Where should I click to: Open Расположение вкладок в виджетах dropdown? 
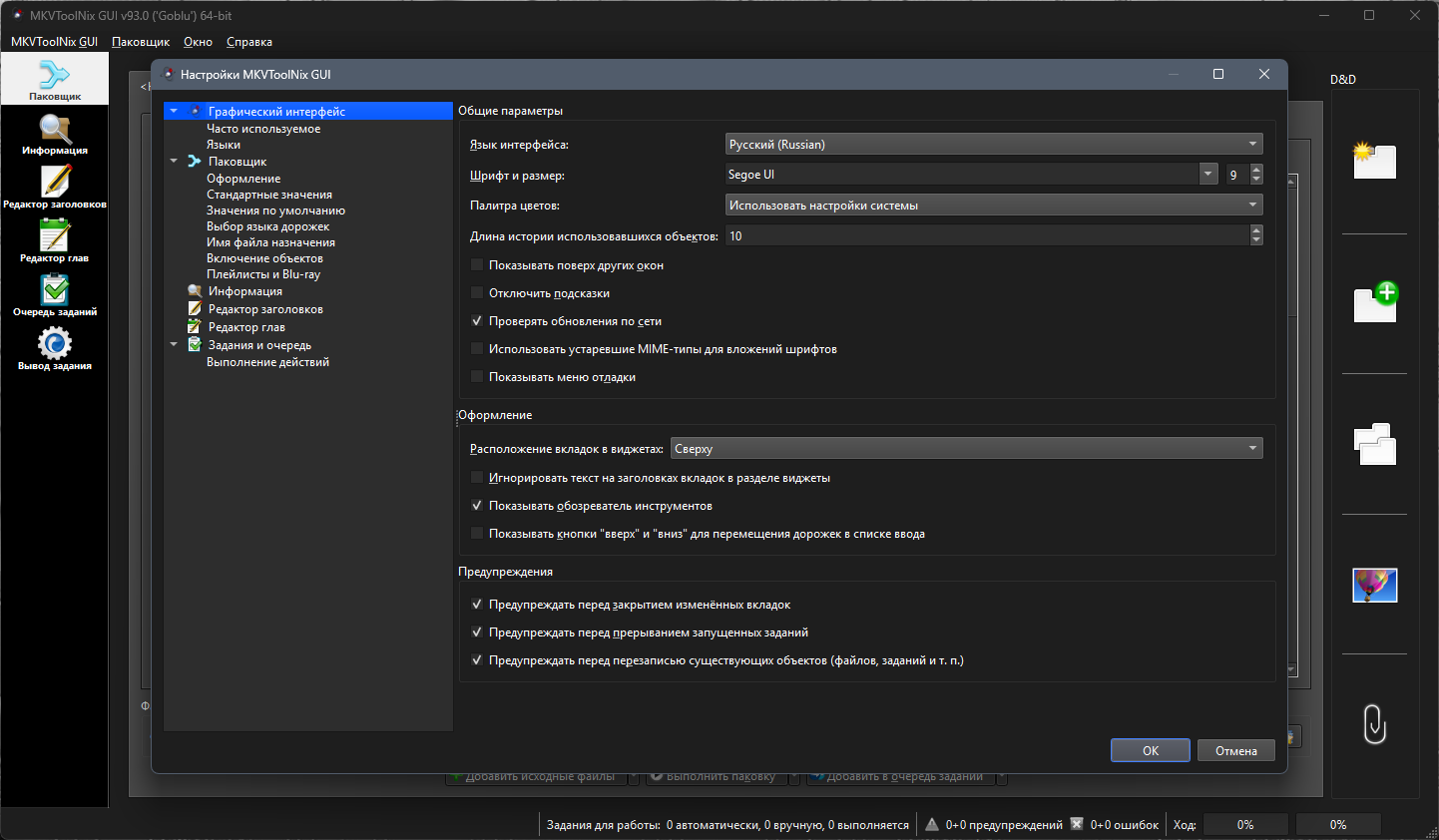(967, 449)
